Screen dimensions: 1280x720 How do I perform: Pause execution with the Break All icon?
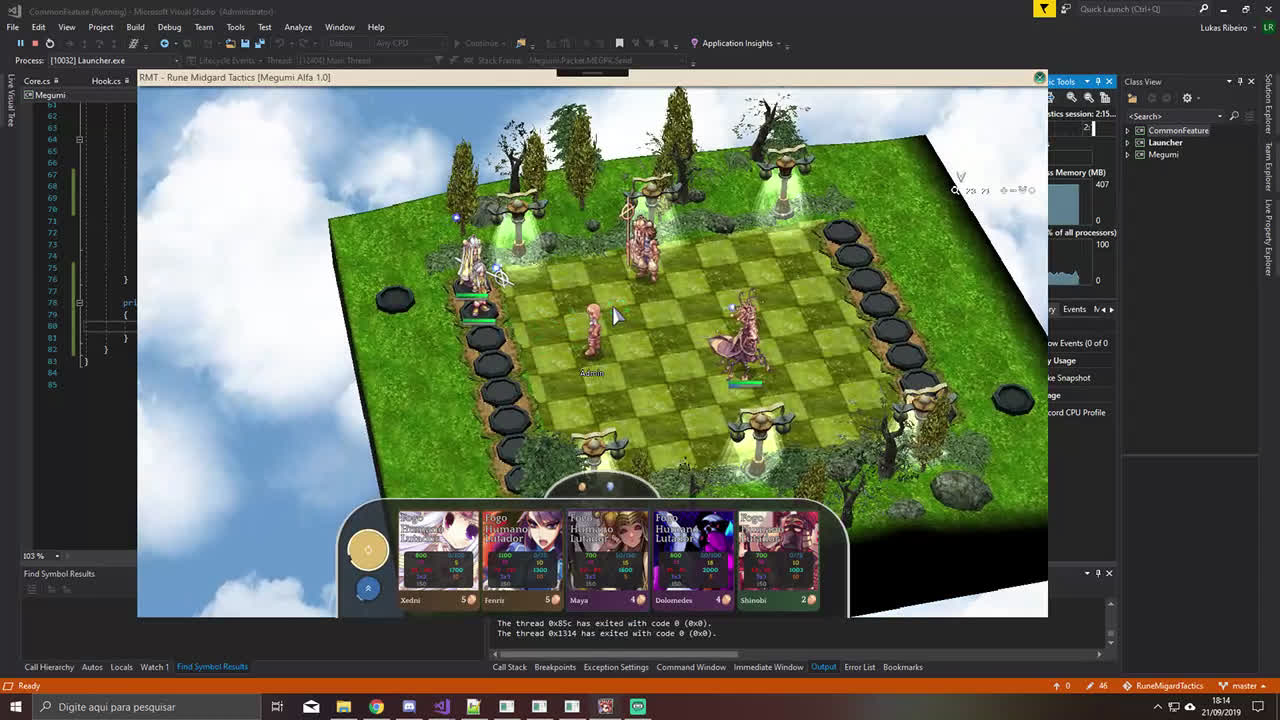tap(20, 43)
